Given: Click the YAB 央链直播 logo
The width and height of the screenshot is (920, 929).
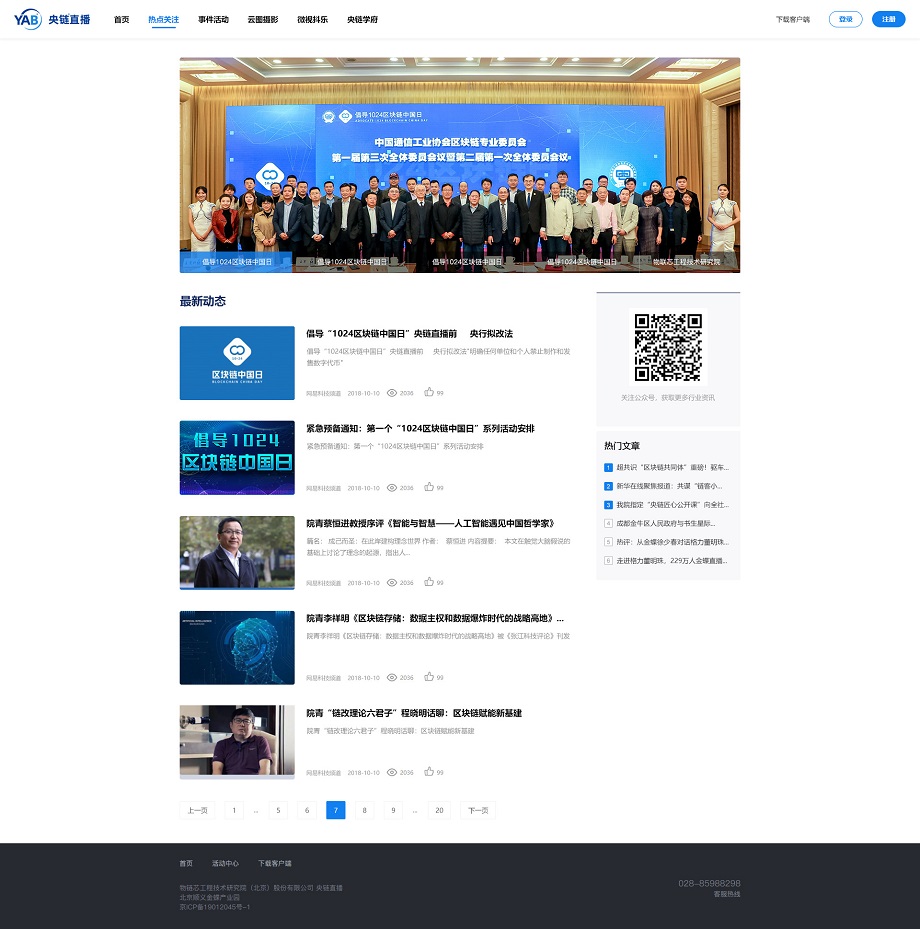Looking at the screenshot, I should pyautogui.click(x=52, y=20).
